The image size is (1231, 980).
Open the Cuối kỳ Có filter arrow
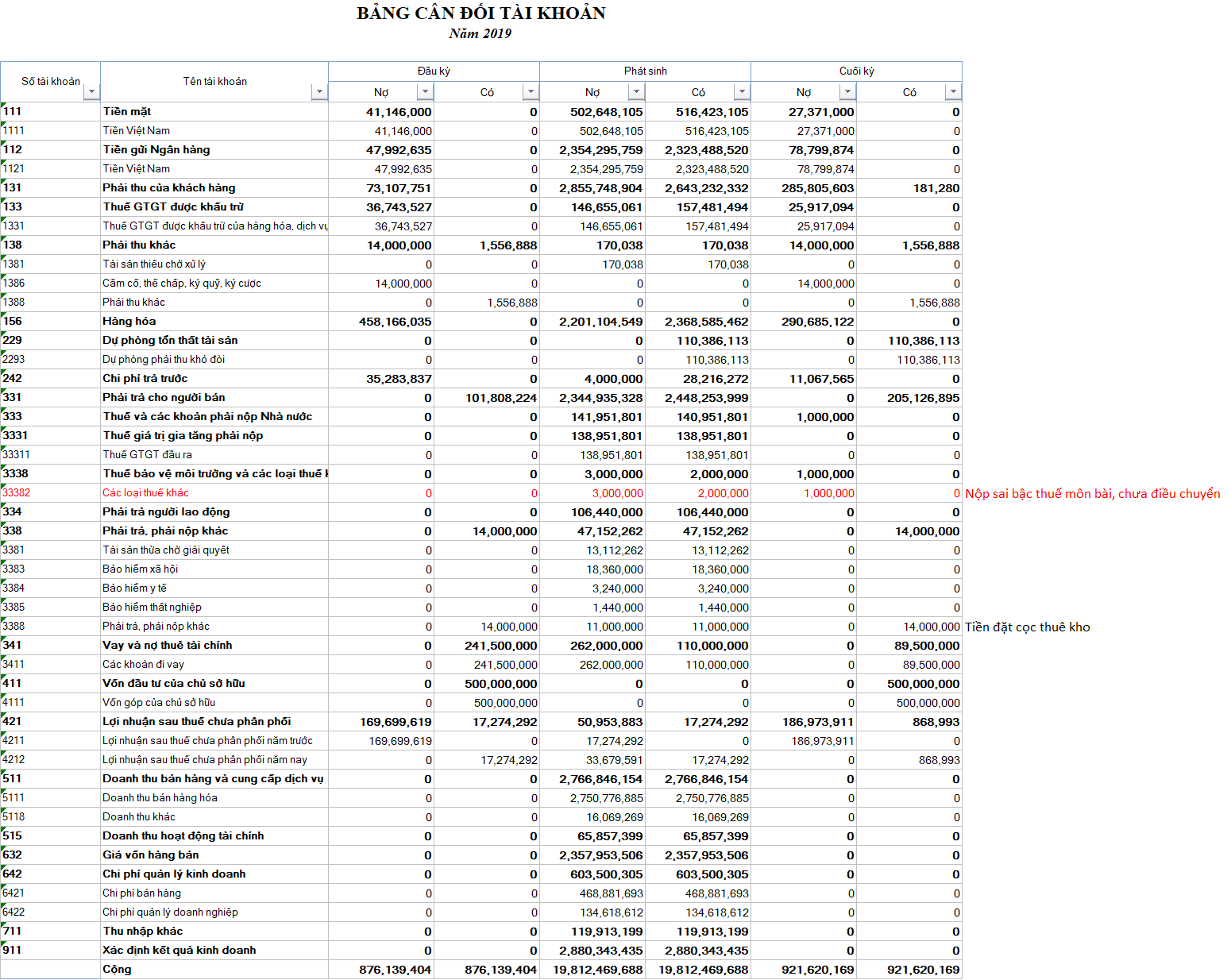953,92
